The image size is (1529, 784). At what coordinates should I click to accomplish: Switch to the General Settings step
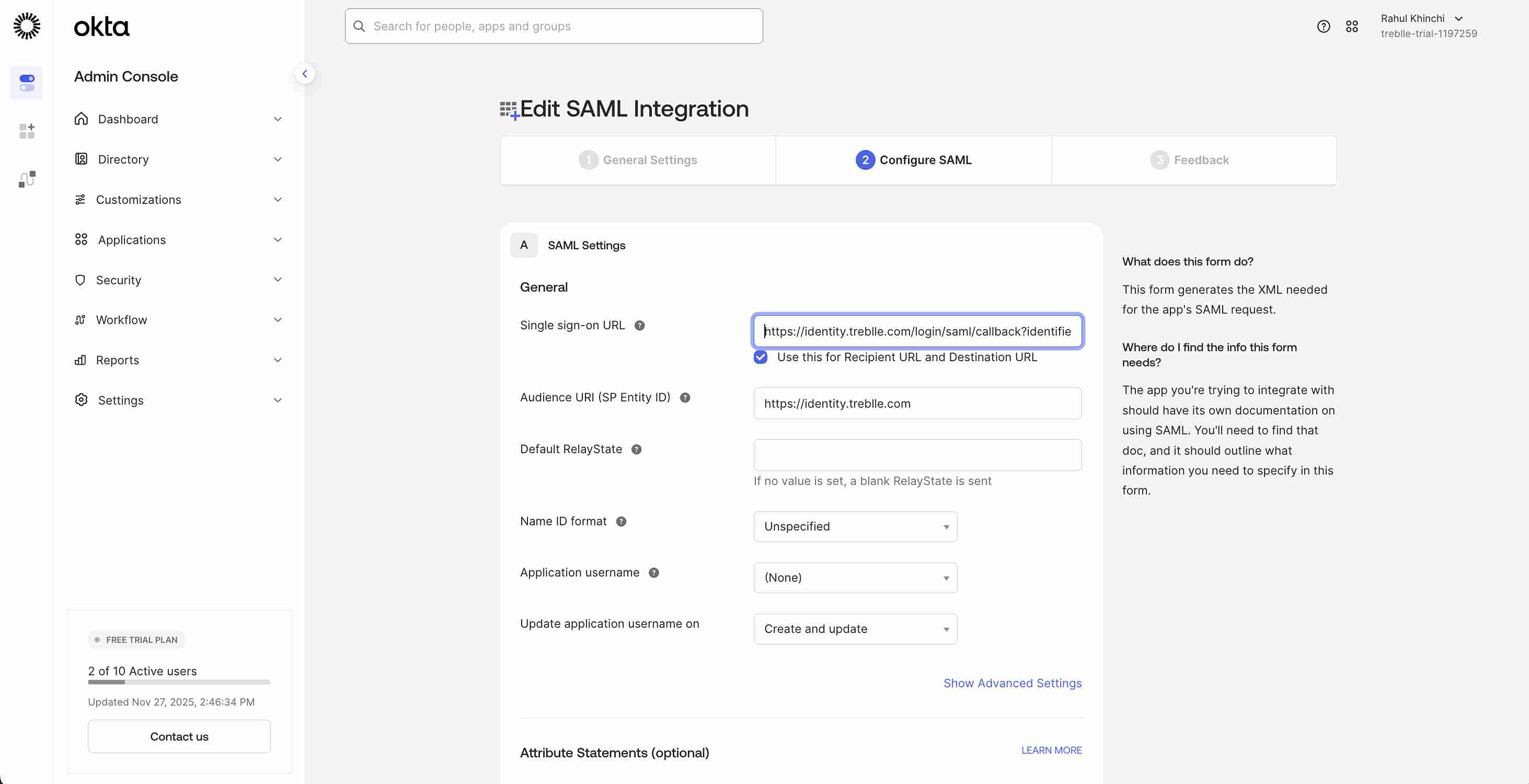click(x=638, y=159)
